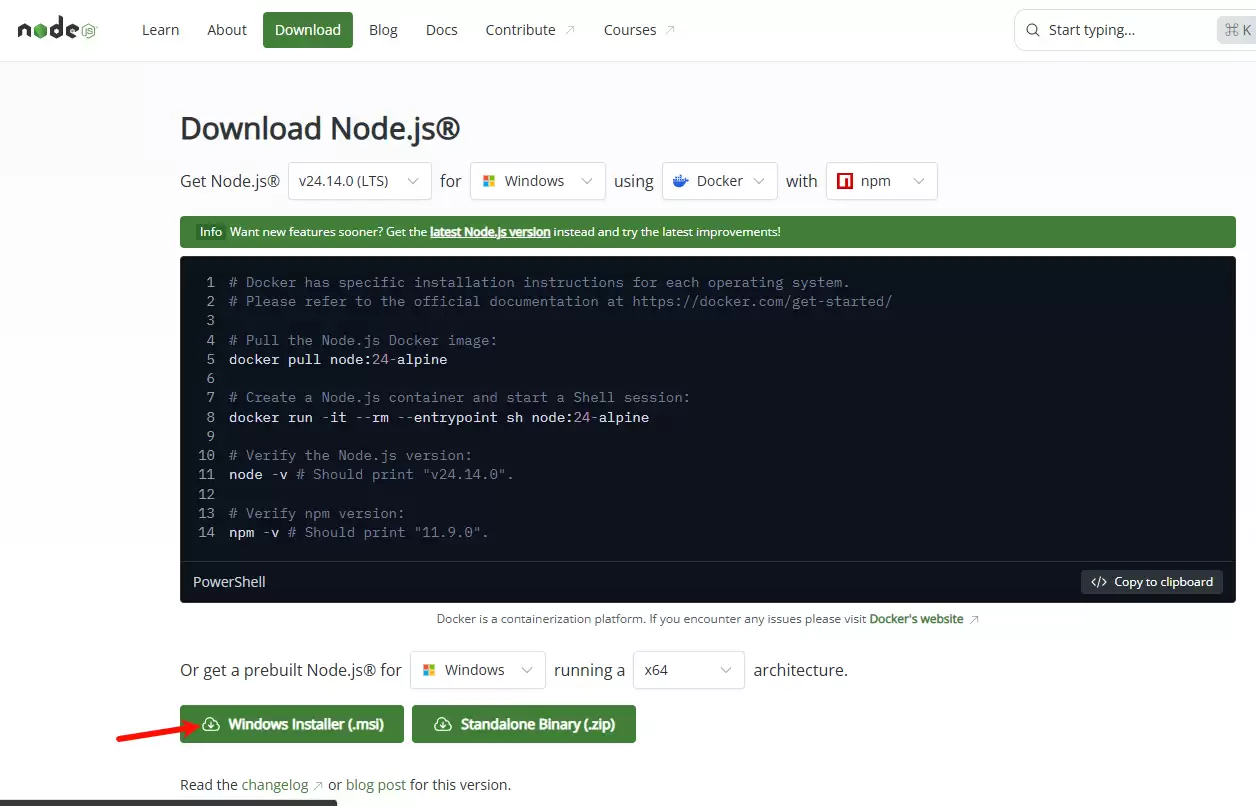Follow the latest Node.js version link
This screenshot has width=1256, height=806.
click(x=490, y=232)
